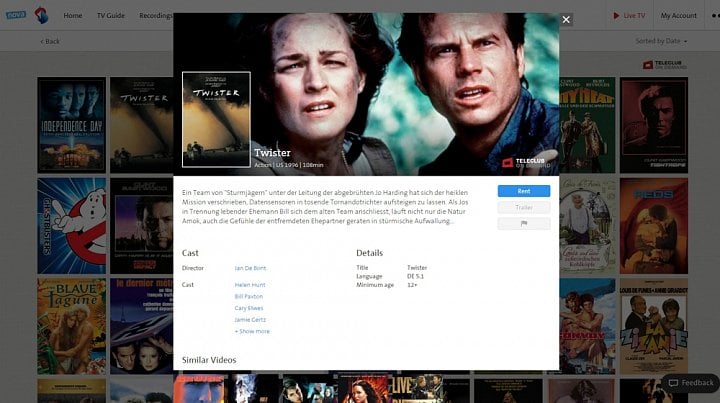
Task: Open My Account
Action: click(x=678, y=16)
